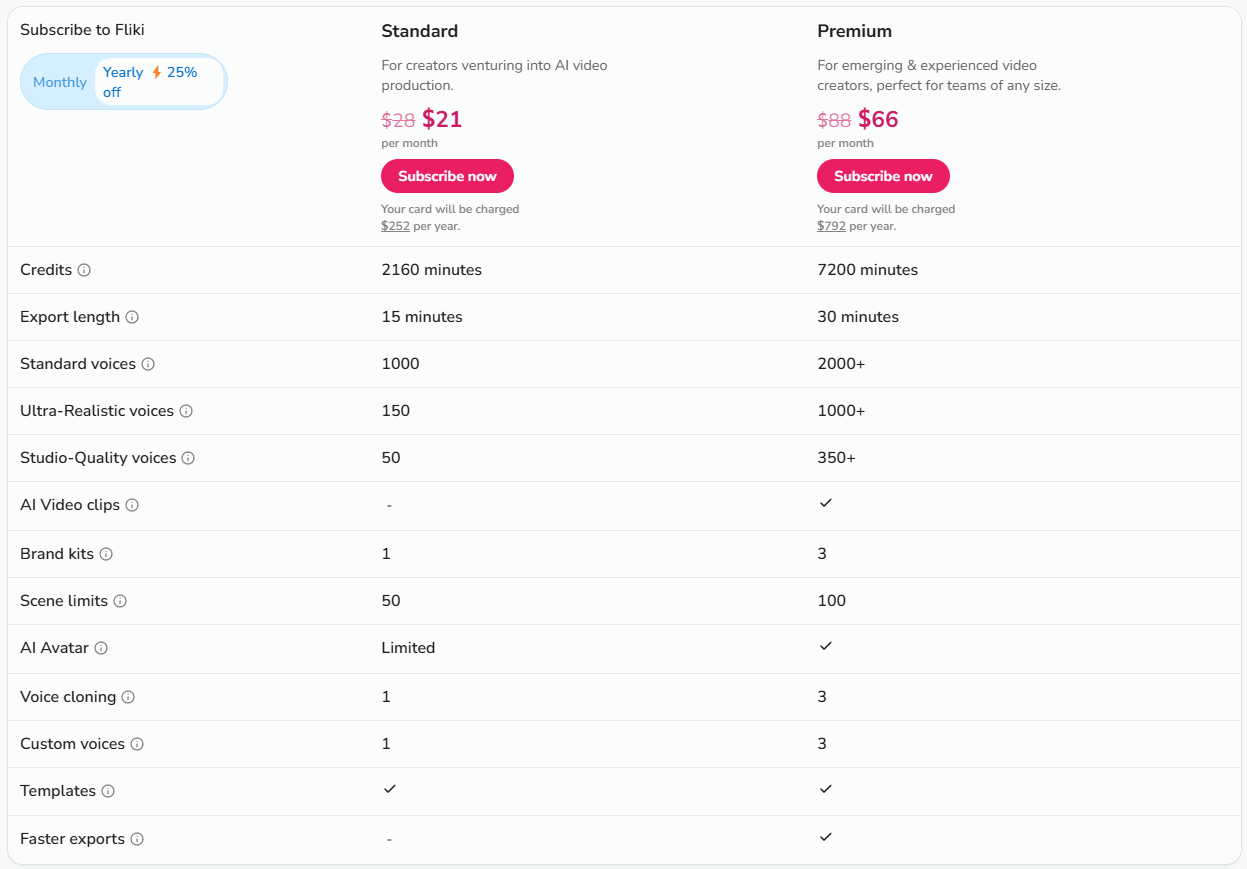The image size is (1247, 869).
Task: Click Templates info icon
Action: click(x=108, y=791)
